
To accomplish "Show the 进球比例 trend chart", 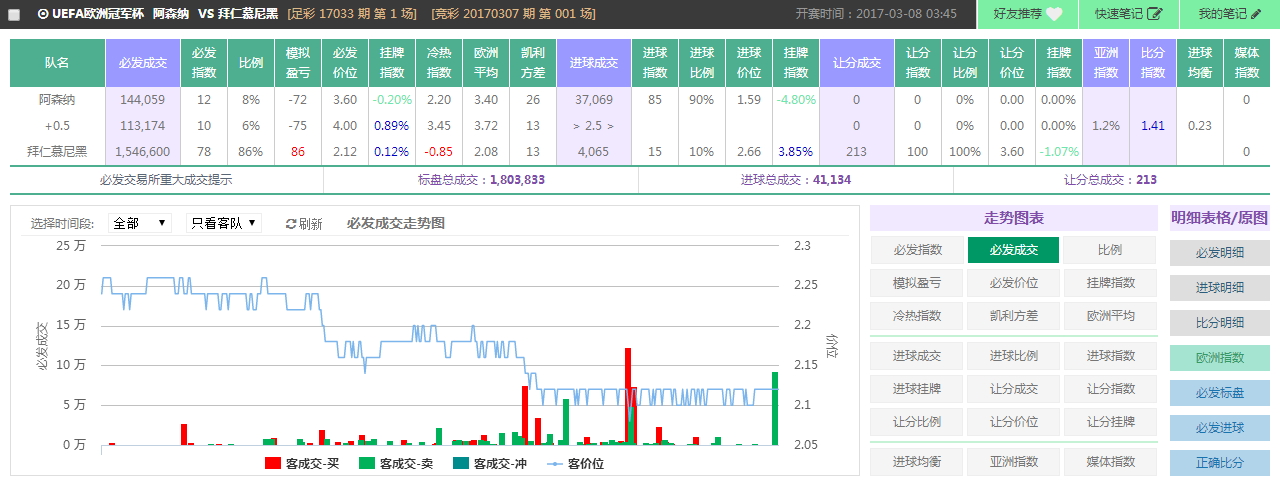I will point(1013,355).
